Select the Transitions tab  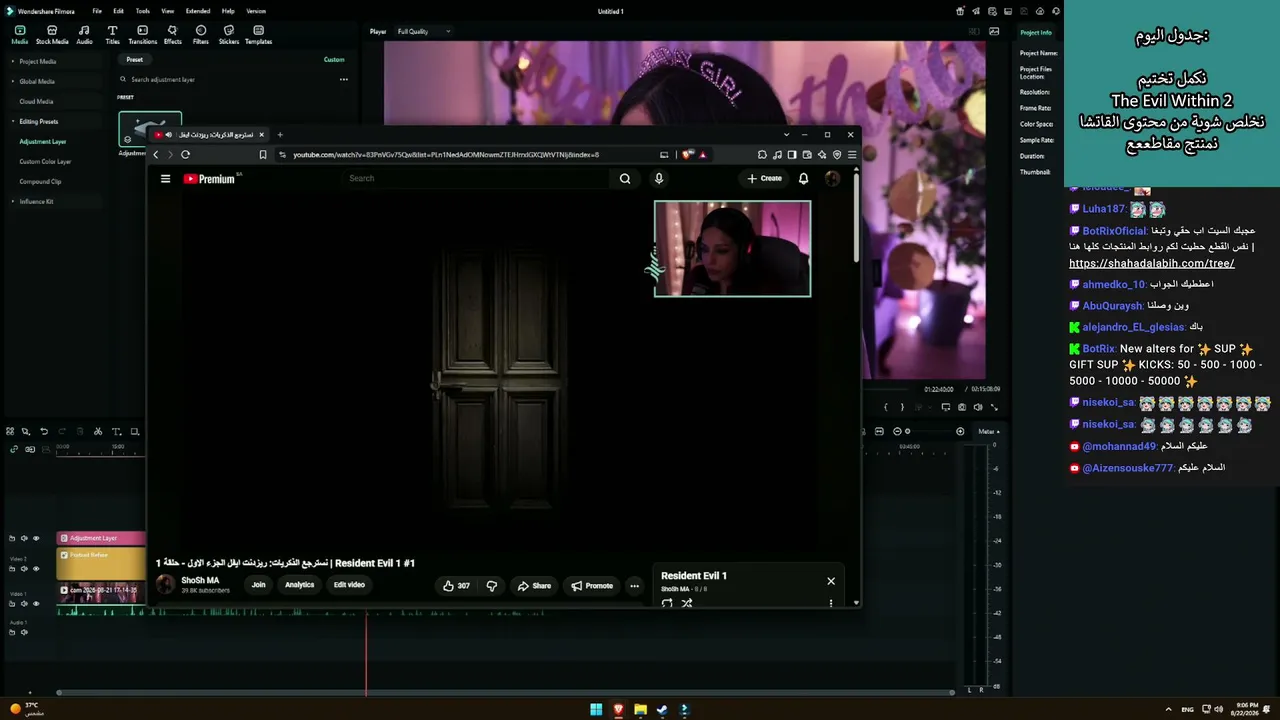pos(142,35)
